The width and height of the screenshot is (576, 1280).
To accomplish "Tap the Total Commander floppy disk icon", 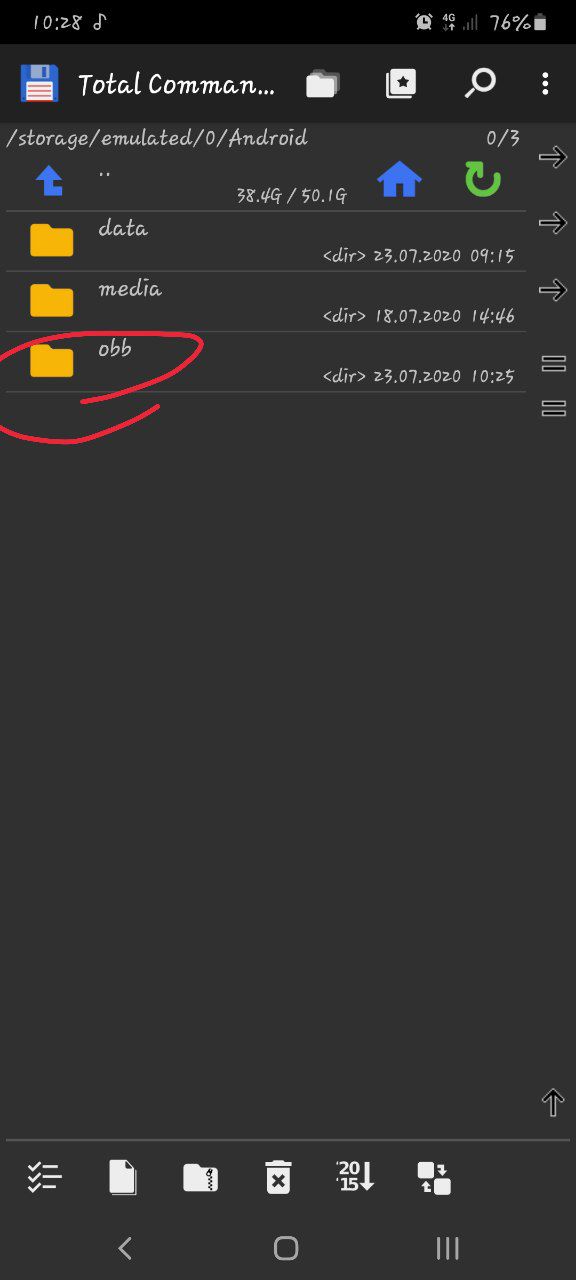I will pos(40,84).
